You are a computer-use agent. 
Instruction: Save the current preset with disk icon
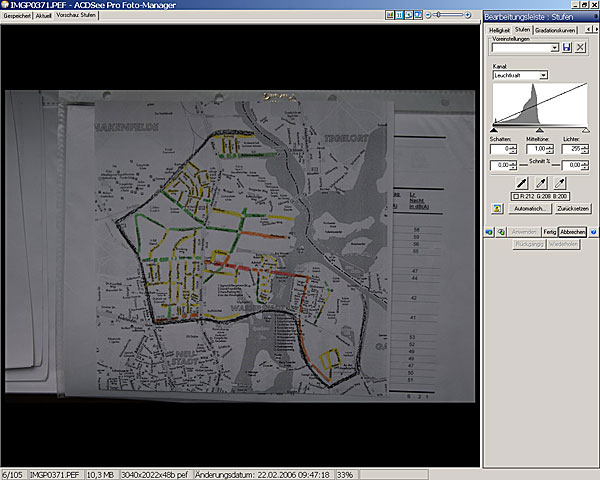click(x=567, y=48)
